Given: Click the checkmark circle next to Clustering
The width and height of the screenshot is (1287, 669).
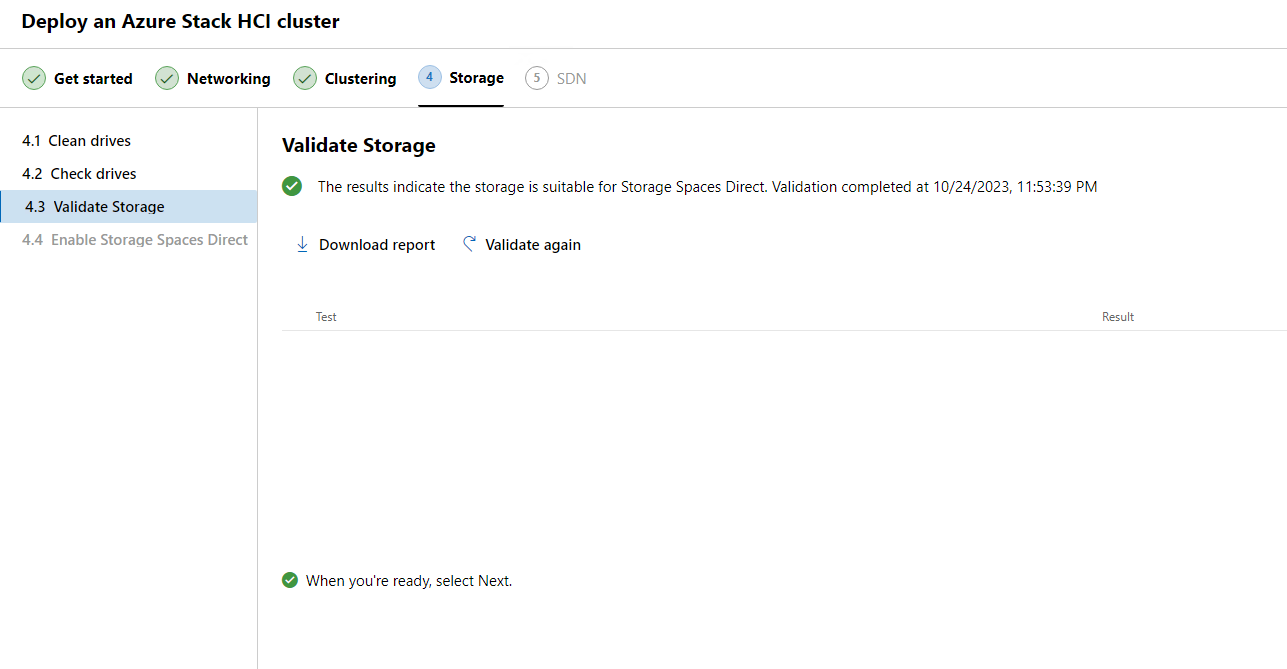Looking at the screenshot, I should click(x=305, y=78).
